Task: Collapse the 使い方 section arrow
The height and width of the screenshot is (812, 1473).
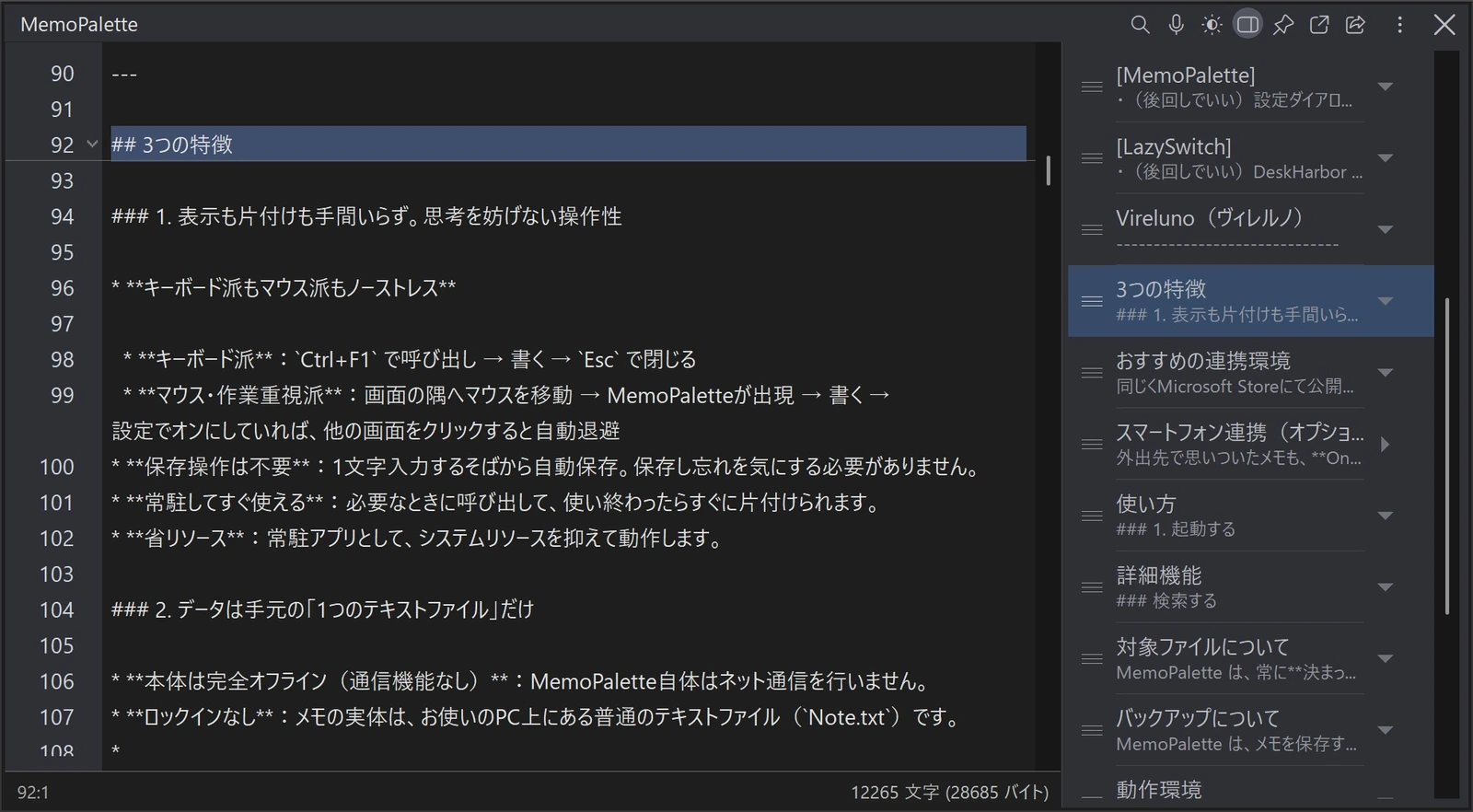Action: pyautogui.click(x=1385, y=516)
